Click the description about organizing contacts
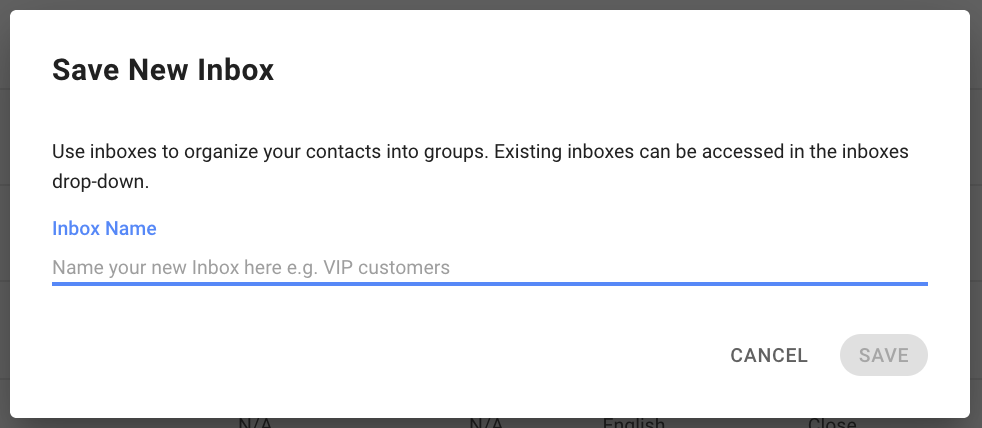Image resolution: width=982 pixels, height=428 pixels. [x=480, y=167]
